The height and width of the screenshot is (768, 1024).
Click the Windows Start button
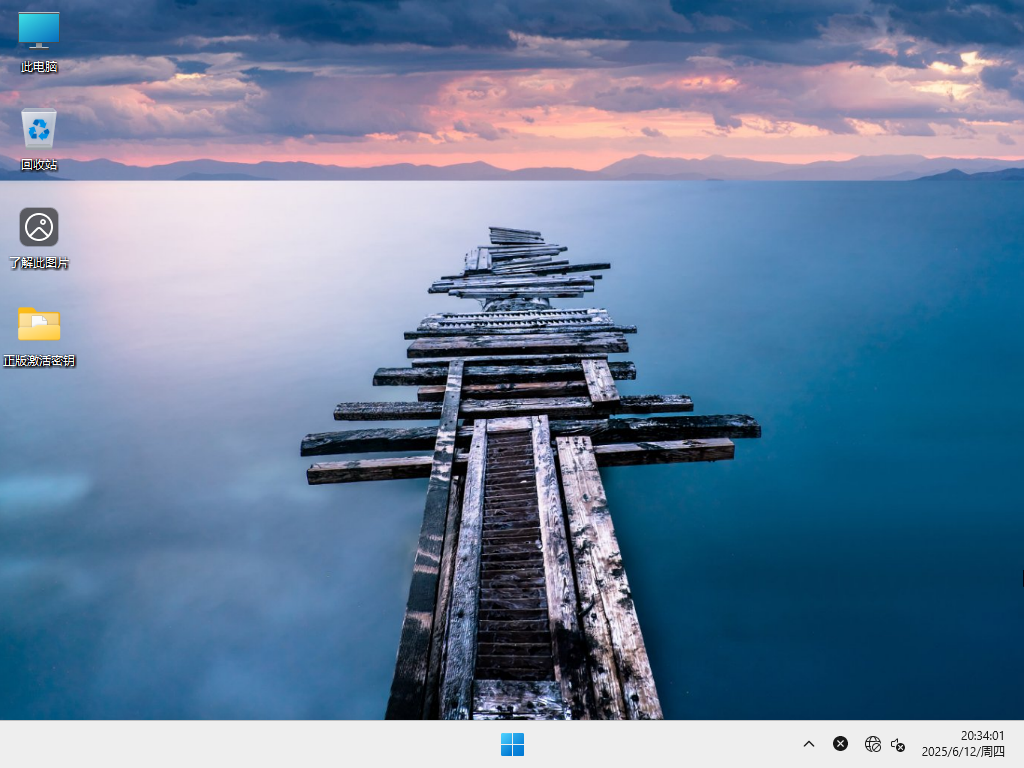click(x=512, y=744)
